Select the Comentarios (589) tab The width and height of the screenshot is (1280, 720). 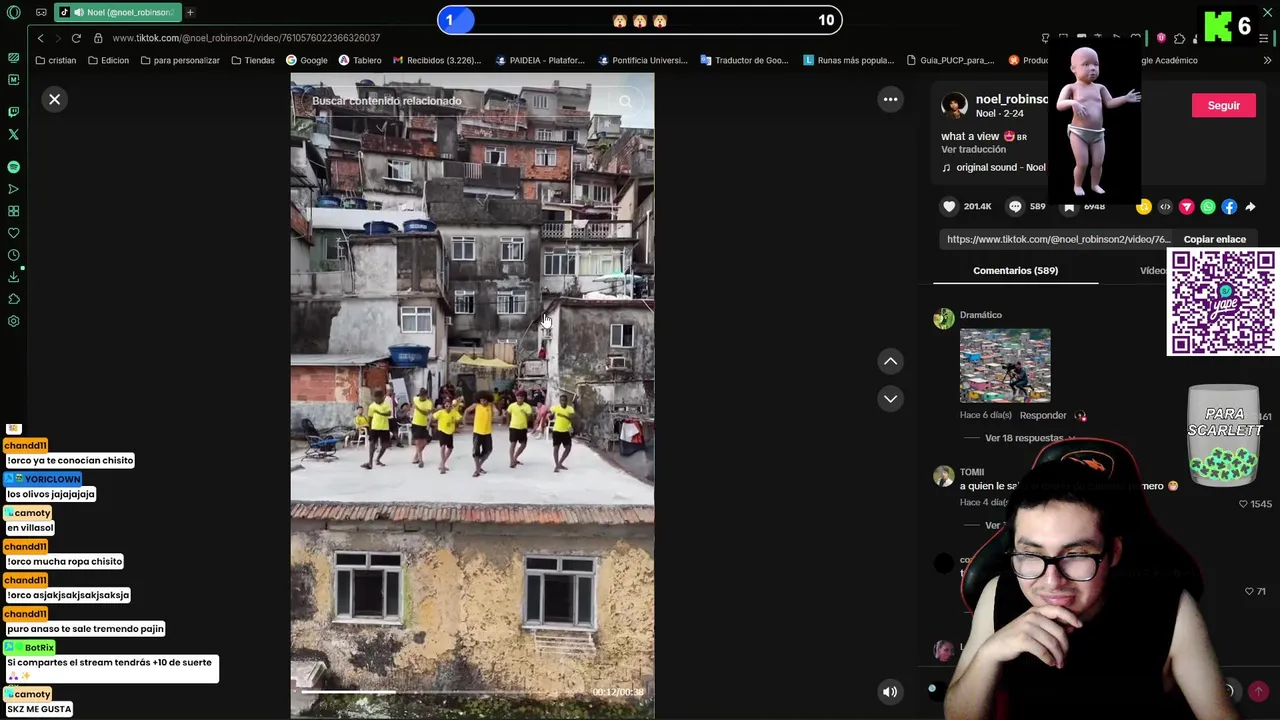point(1015,270)
